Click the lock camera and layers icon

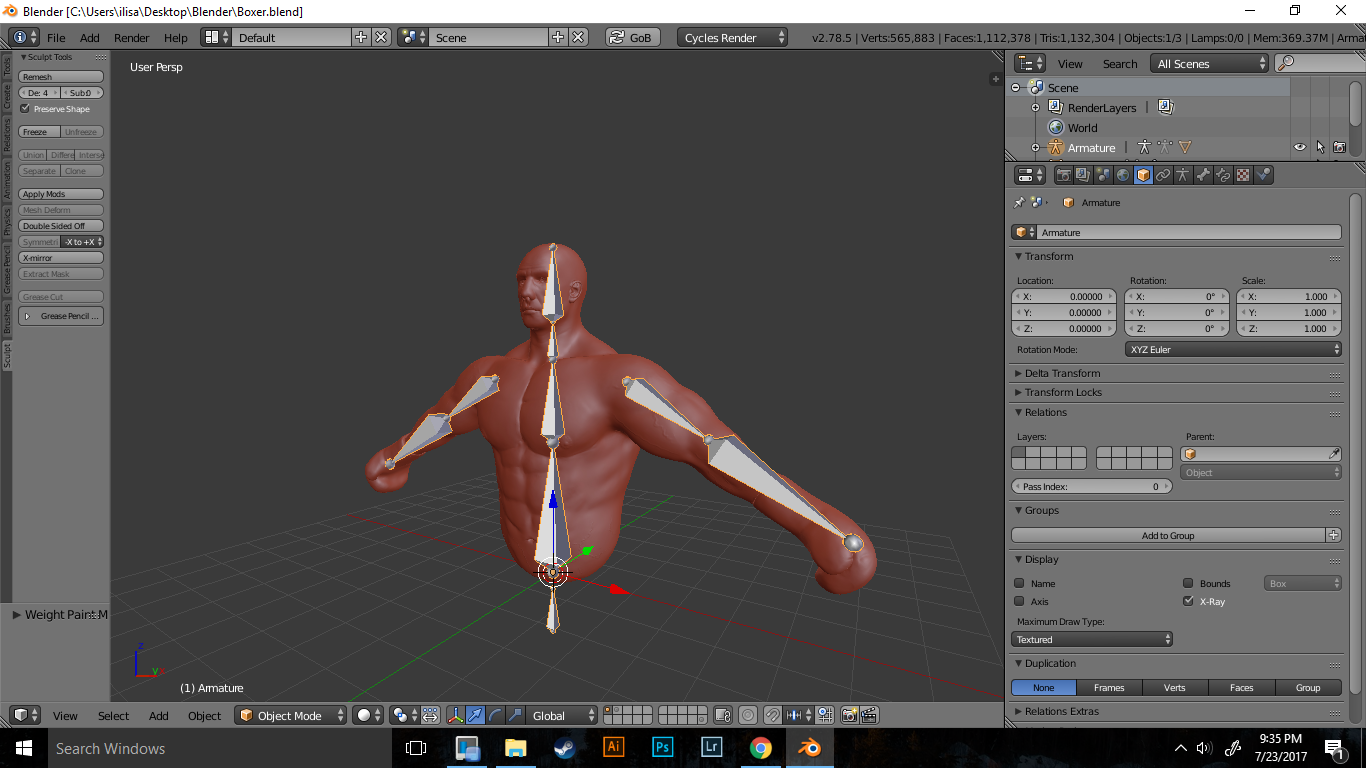[721, 715]
